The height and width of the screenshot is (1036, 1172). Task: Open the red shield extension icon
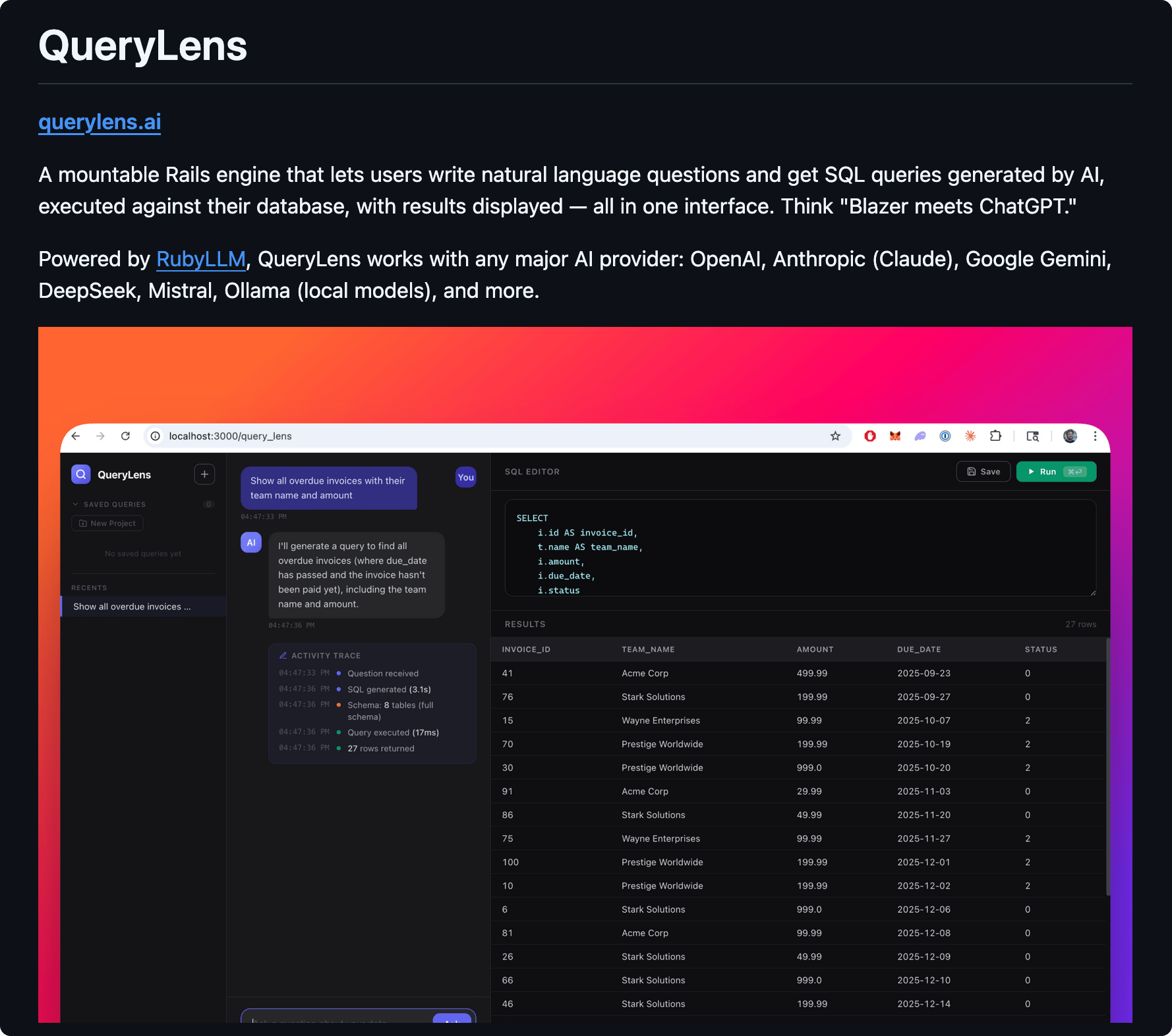[x=870, y=436]
